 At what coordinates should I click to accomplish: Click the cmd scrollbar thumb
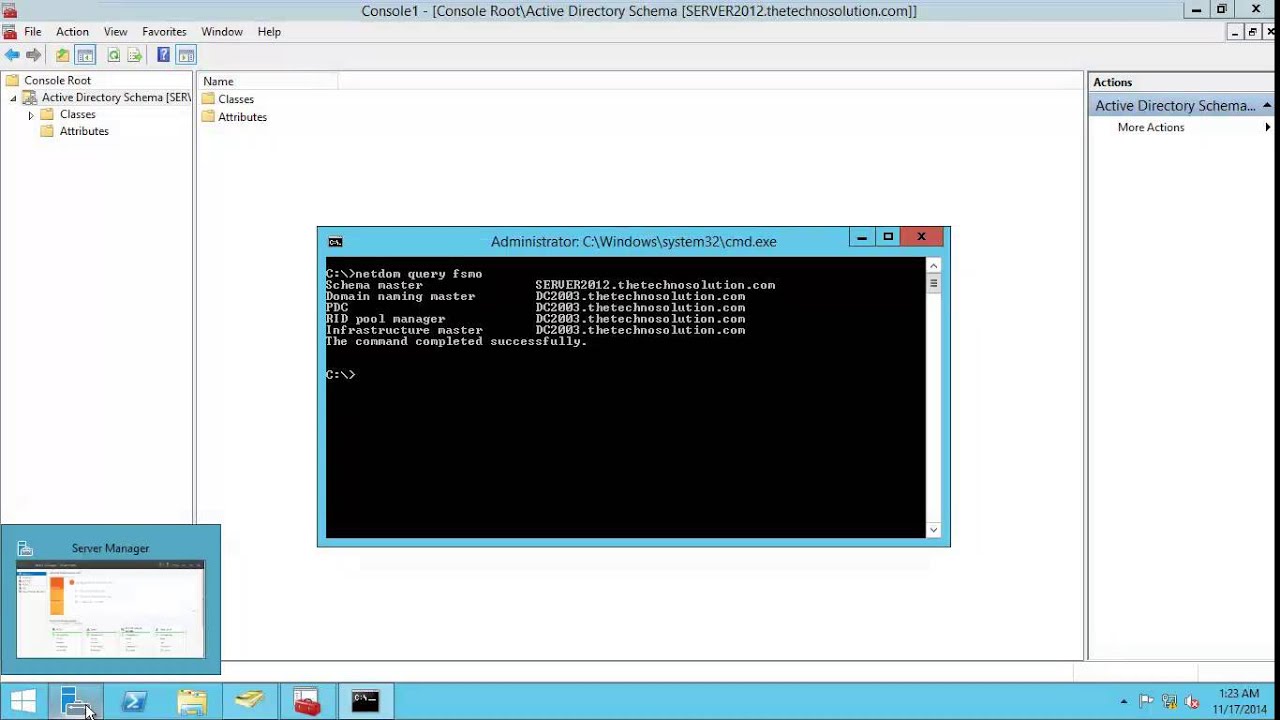(933, 283)
